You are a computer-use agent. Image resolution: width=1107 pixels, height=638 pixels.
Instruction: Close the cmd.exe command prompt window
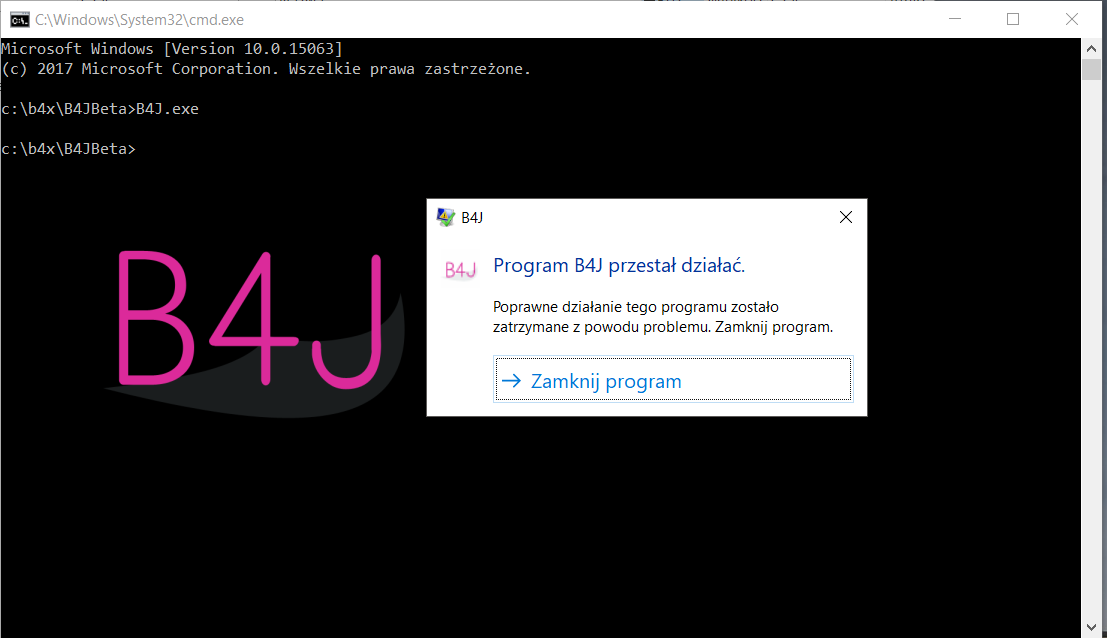tap(1072, 19)
